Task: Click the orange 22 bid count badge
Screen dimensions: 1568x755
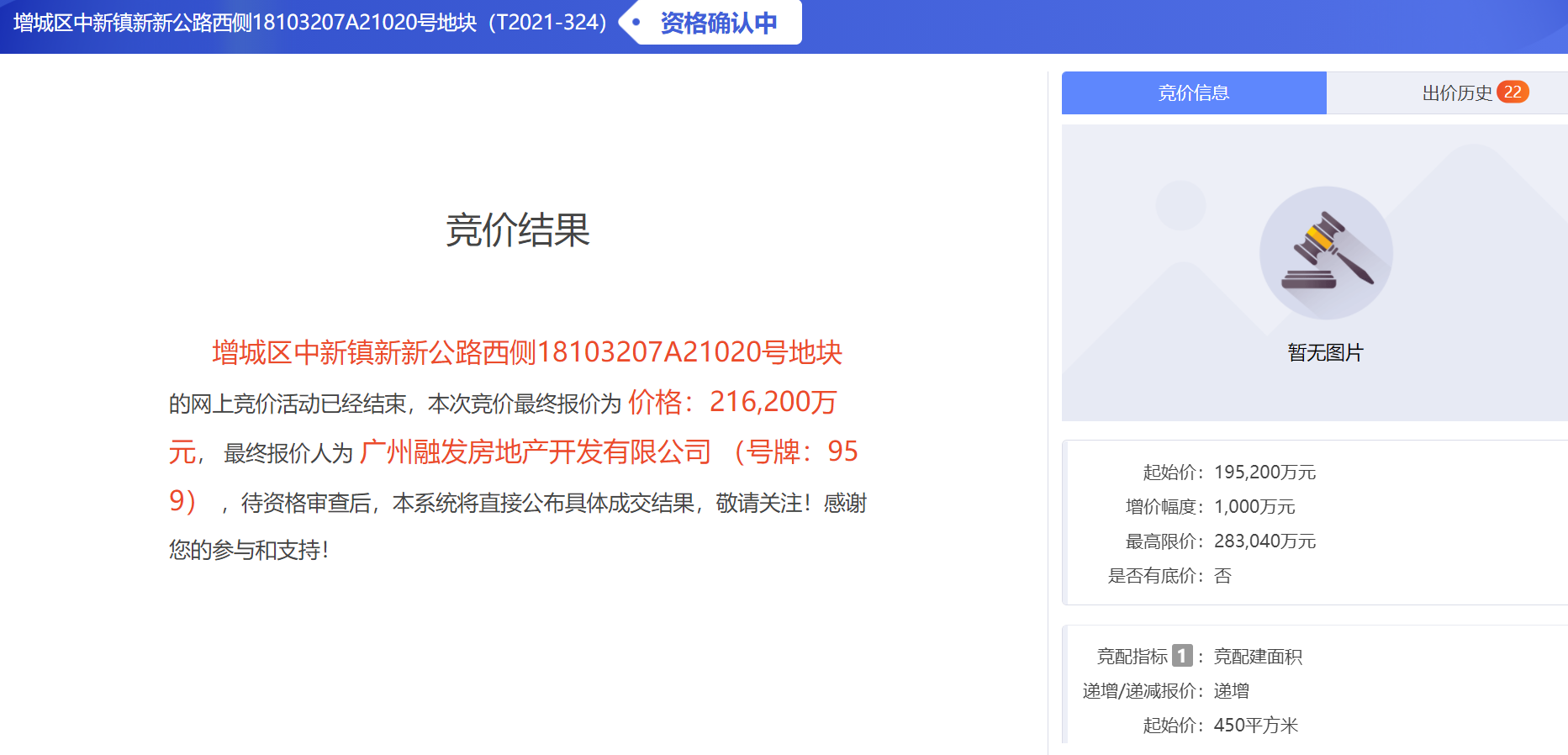Action: tap(1513, 92)
